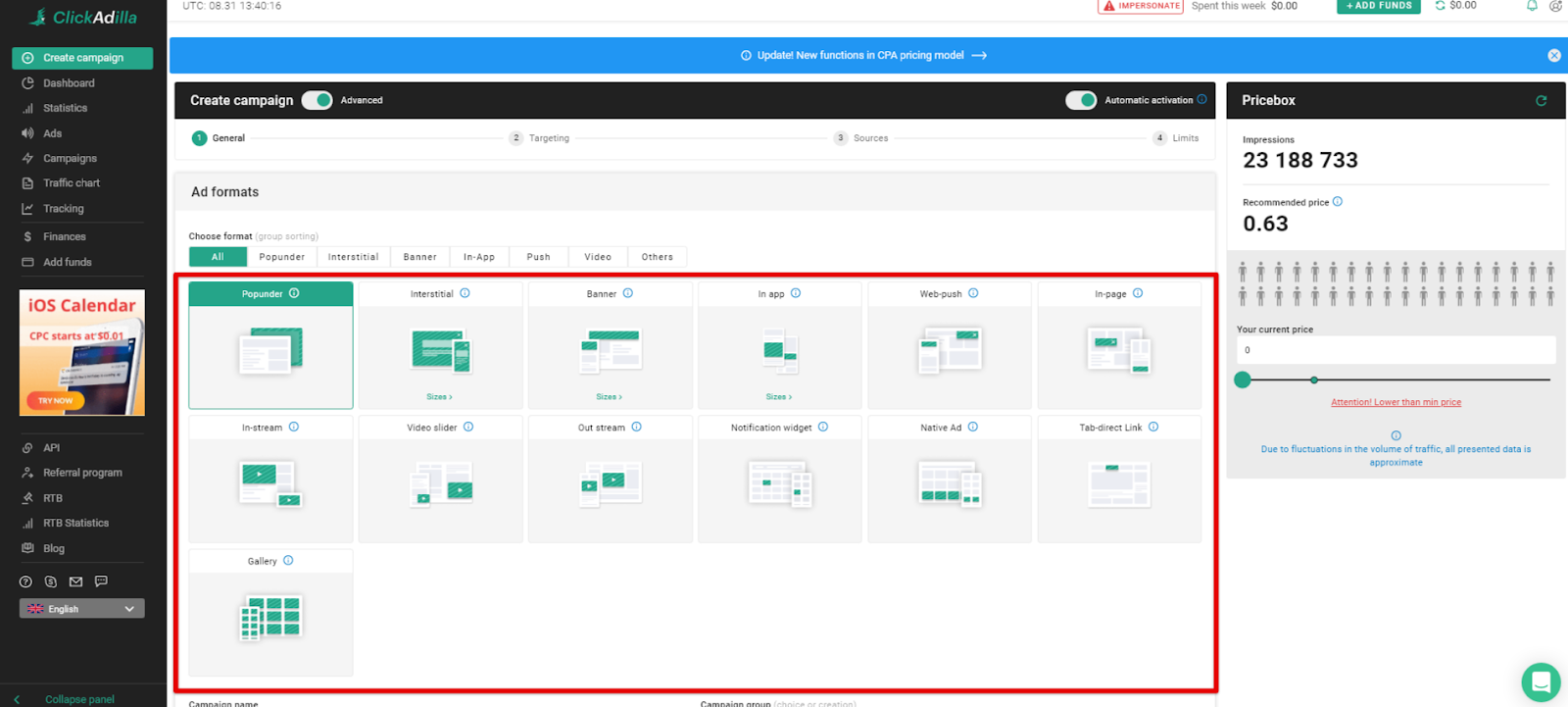Toggle the Automatic activation switch

coord(1081,100)
